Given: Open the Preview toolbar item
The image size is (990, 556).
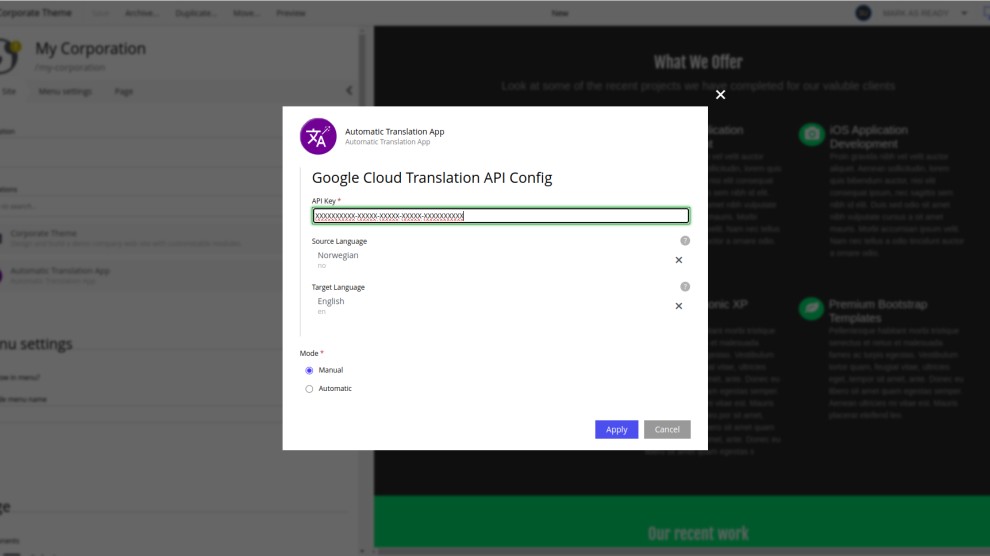Looking at the screenshot, I should pyautogui.click(x=290, y=13).
